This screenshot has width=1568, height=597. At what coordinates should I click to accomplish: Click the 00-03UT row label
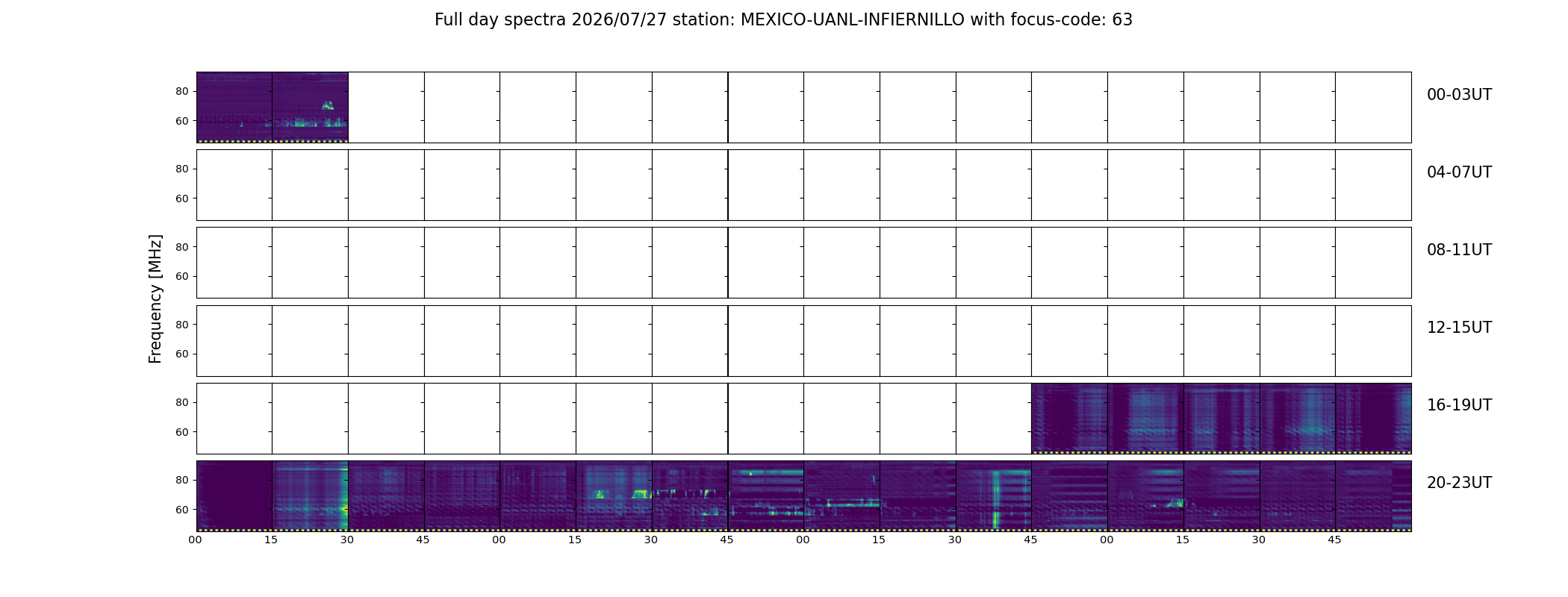[x=1459, y=95]
